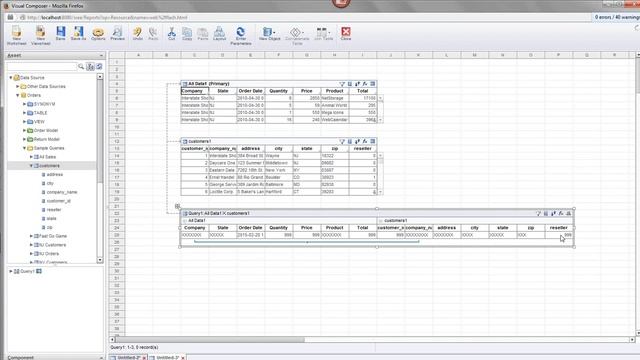Viewport: 640px width, 360px height.
Task: Click the filter icon on Query1 join table
Action: [x=538, y=213]
